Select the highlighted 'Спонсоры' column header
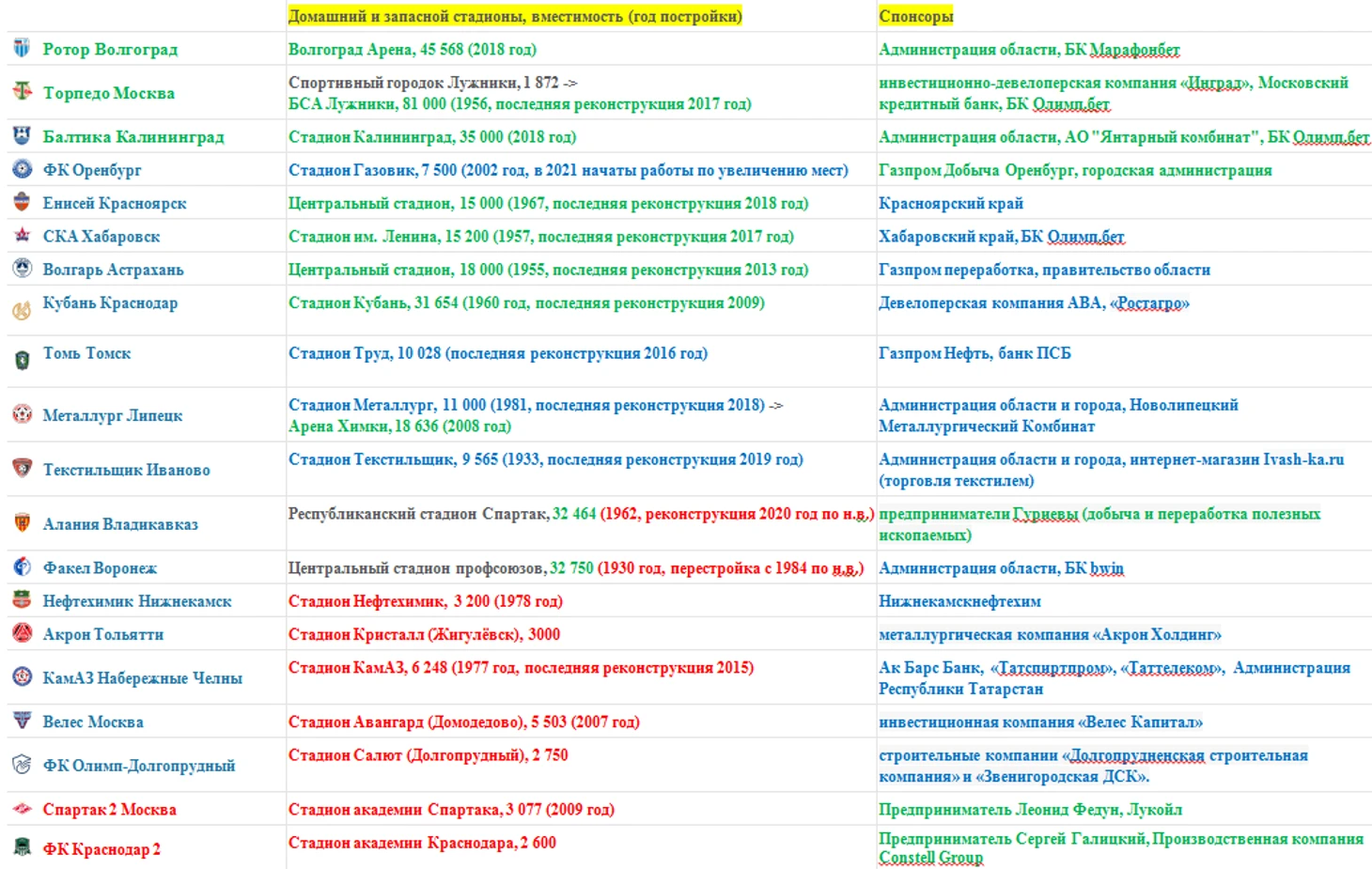The height and width of the screenshot is (869, 1372). point(915,16)
